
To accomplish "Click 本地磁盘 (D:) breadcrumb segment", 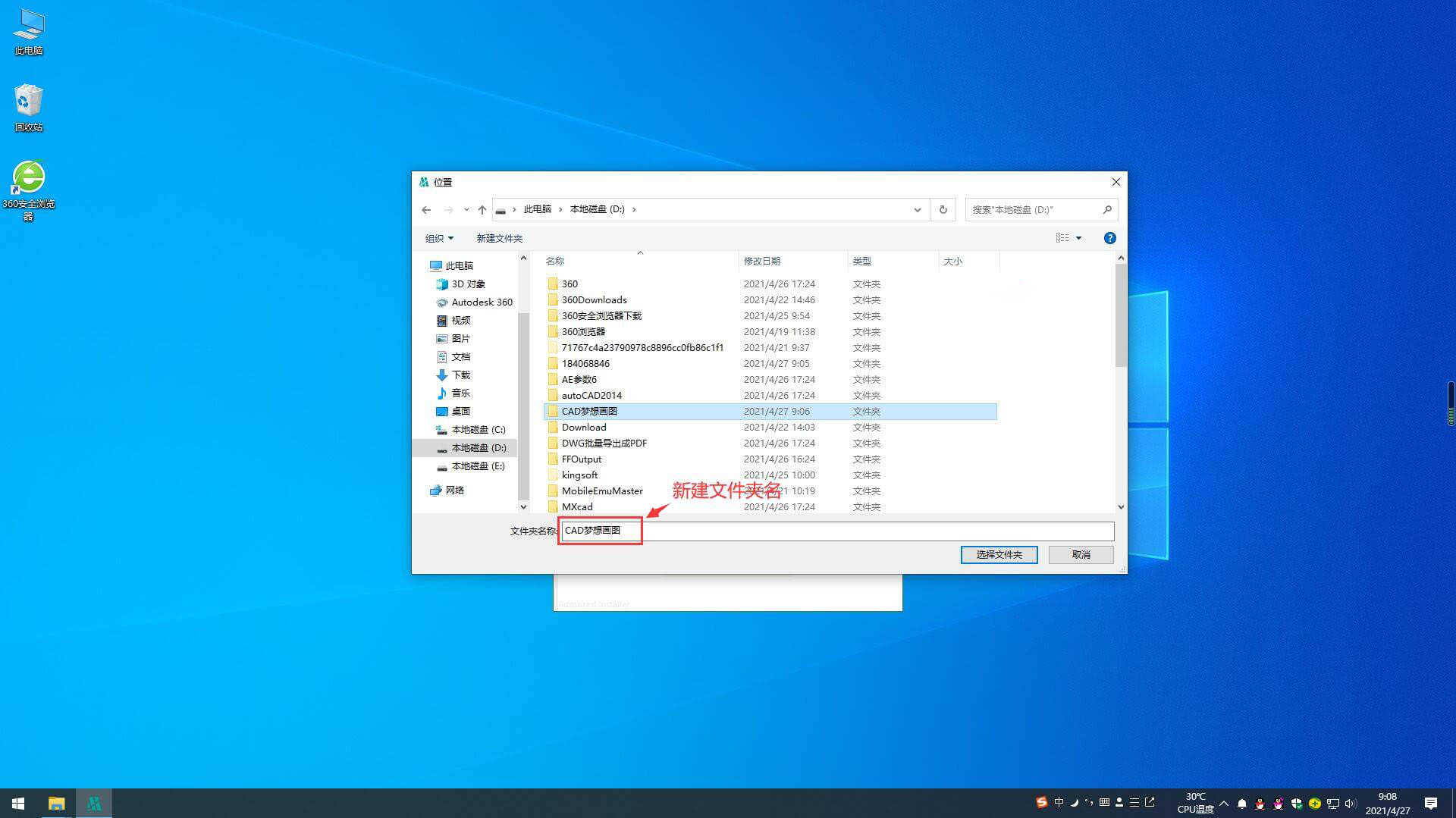I will point(597,210).
